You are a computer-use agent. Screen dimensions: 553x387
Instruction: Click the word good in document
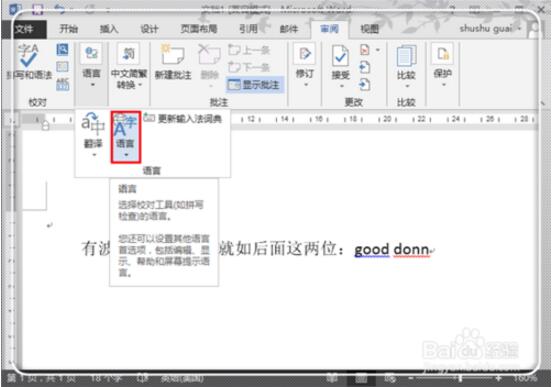pos(372,250)
